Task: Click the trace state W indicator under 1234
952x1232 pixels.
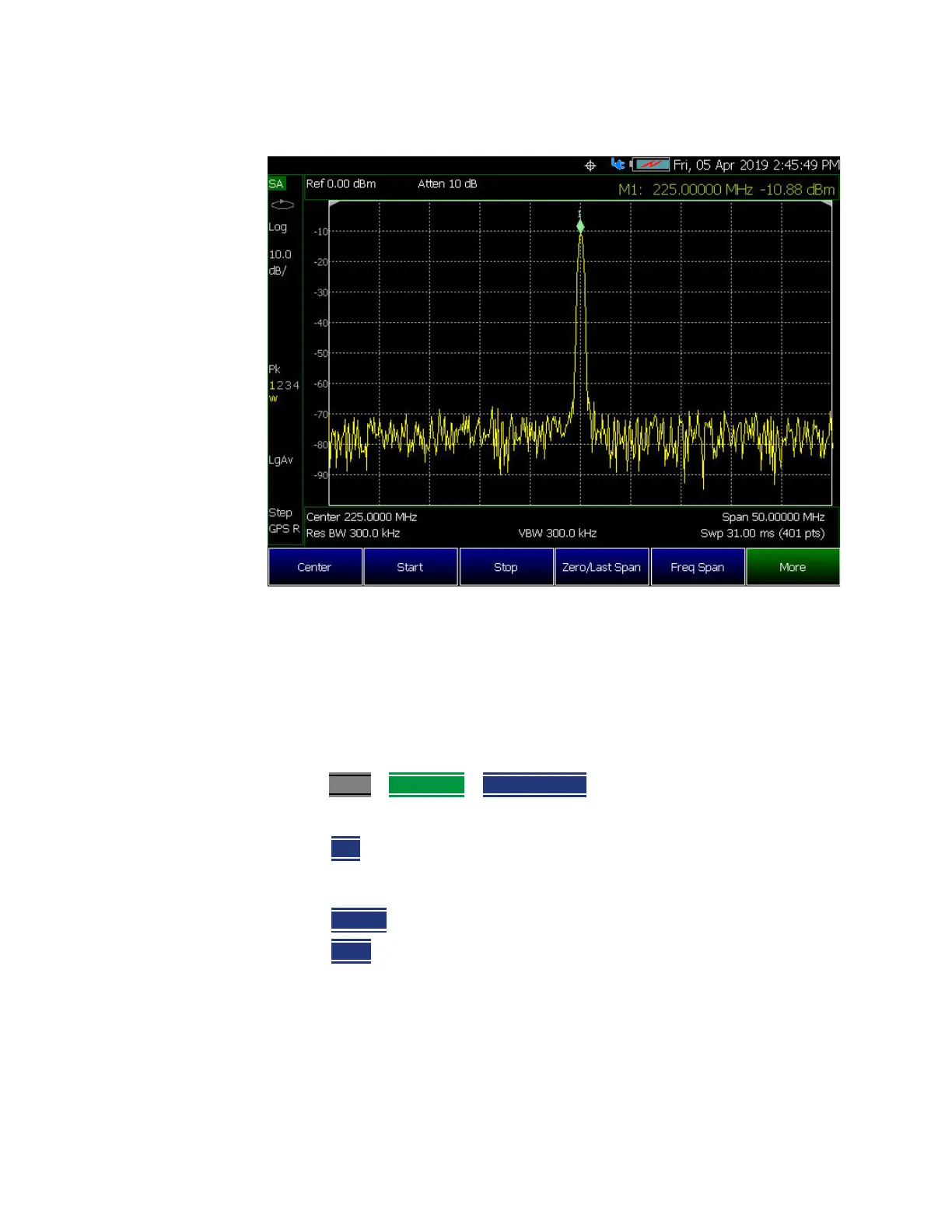Action: (x=273, y=398)
